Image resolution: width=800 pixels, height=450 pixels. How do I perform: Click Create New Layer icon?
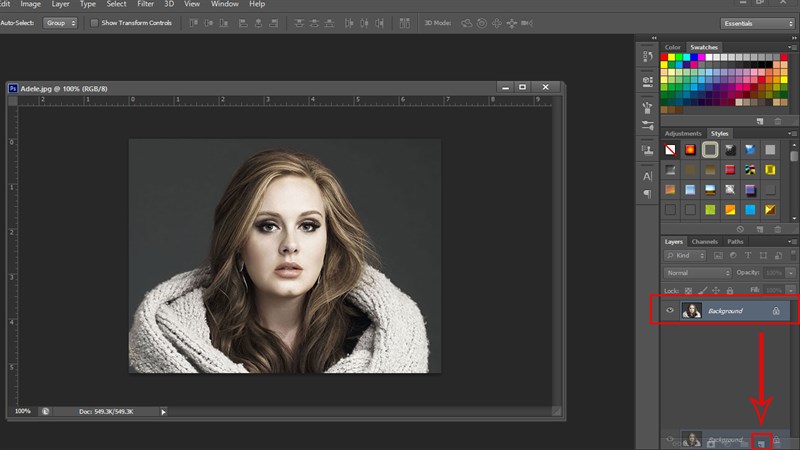coord(761,444)
